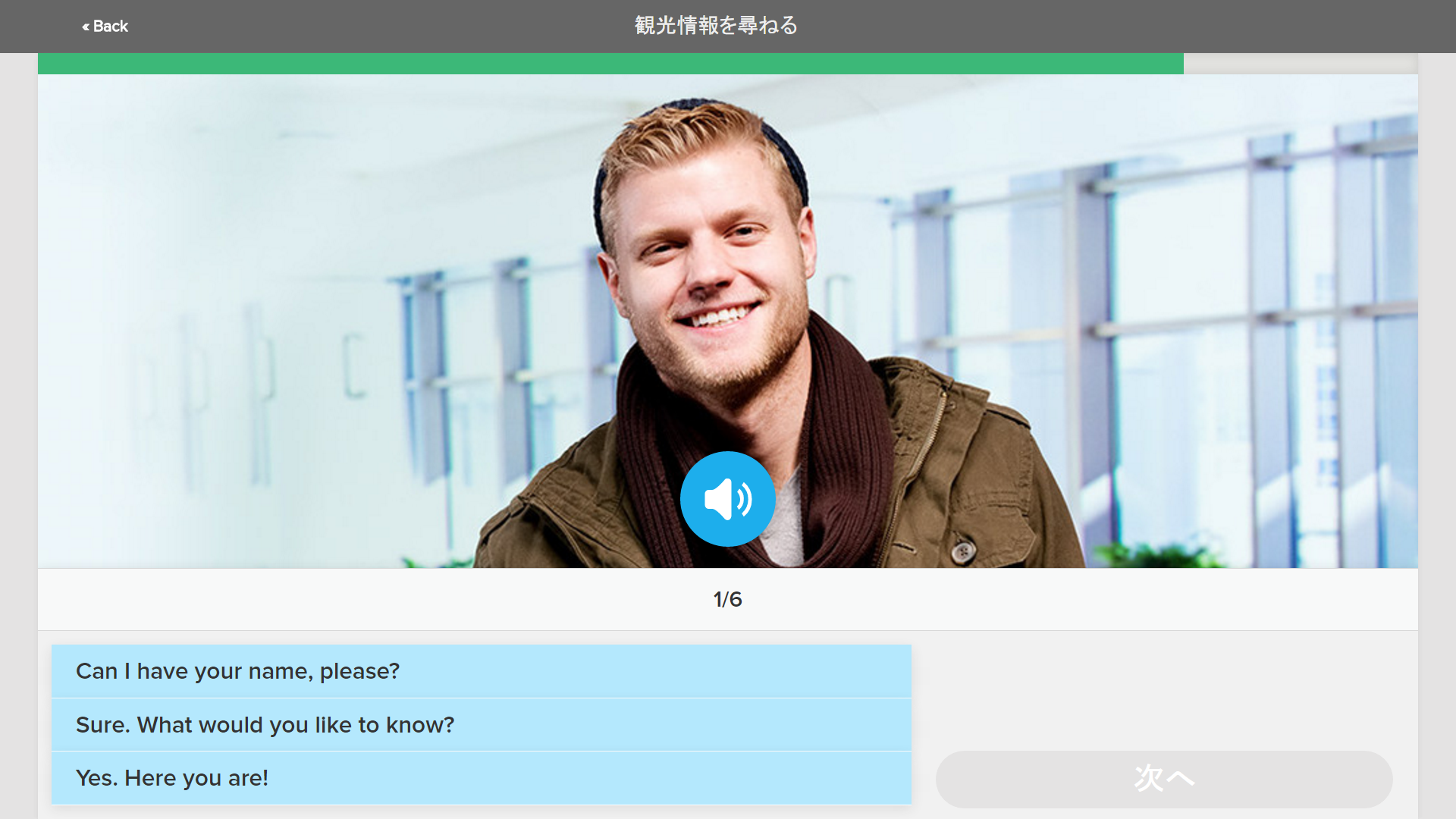The image size is (1456, 819).
Task: Click the unfilled grey end of progress bar
Action: coord(1301,64)
